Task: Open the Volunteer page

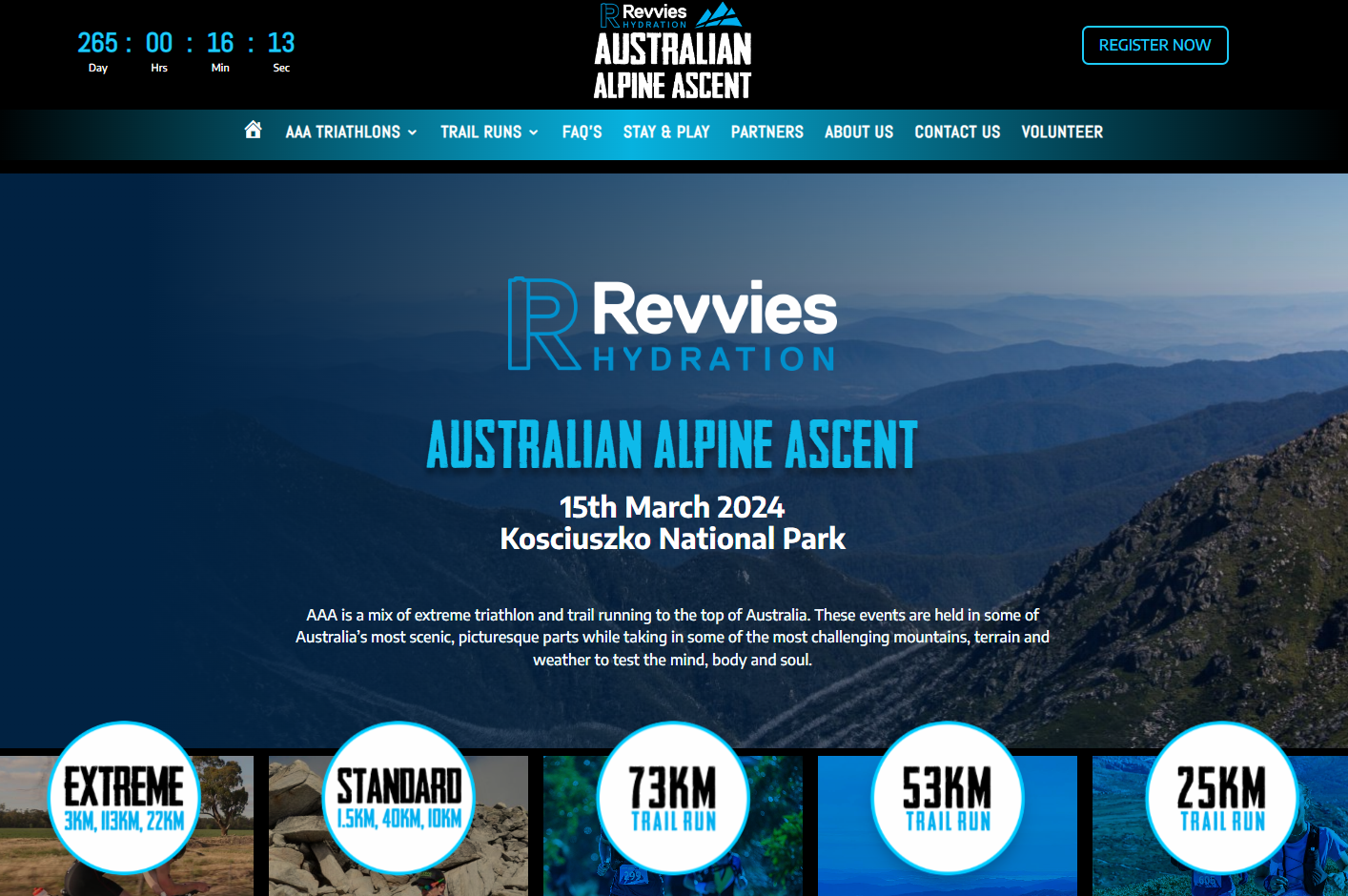Action: [1062, 132]
